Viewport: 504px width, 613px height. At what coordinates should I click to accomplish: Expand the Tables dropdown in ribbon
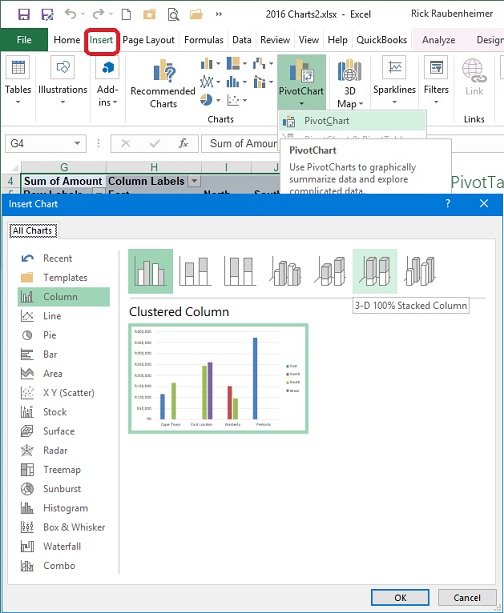point(18,102)
